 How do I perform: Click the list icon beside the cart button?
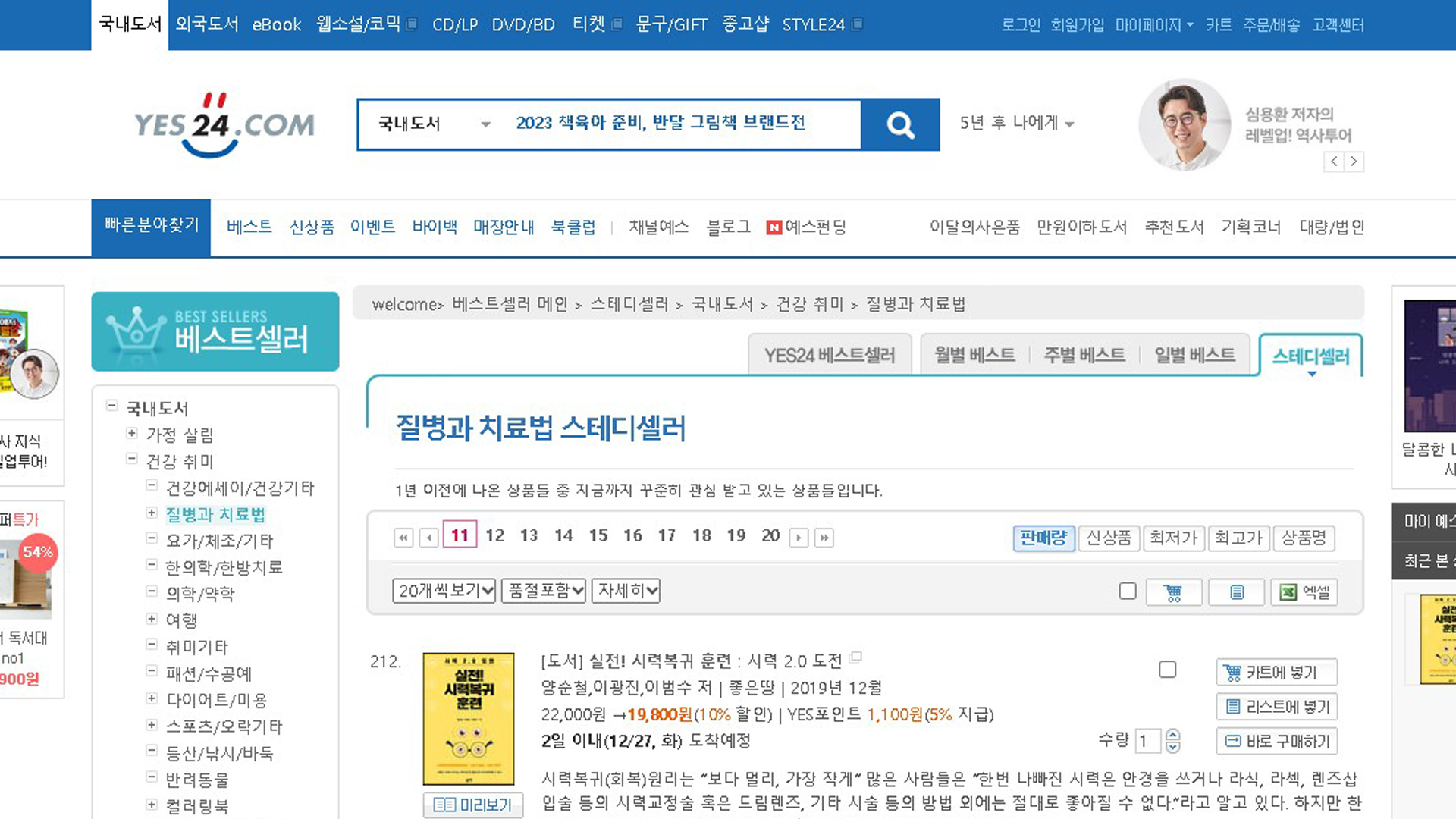tap(1237, 592)
